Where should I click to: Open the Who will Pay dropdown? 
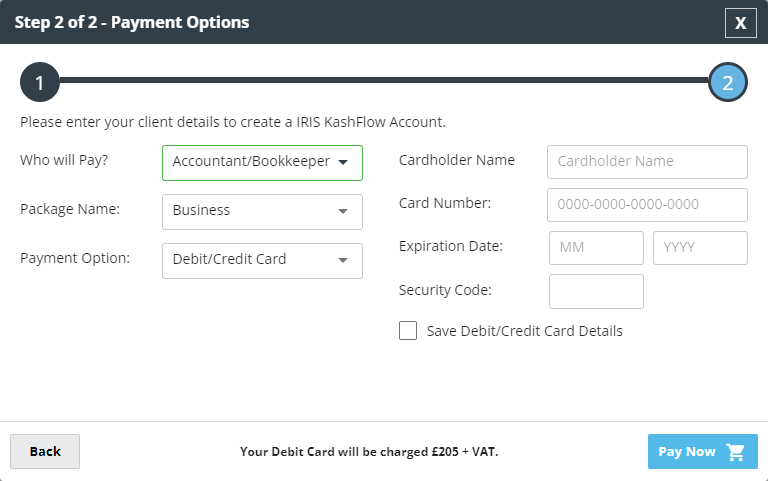point(263,163)
